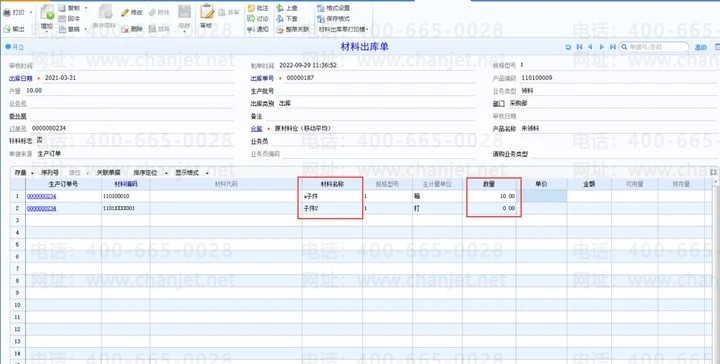Click the 审核 audit clipboard icon
The width and height of the screenshot is (720, 364).
click(207, 12)
